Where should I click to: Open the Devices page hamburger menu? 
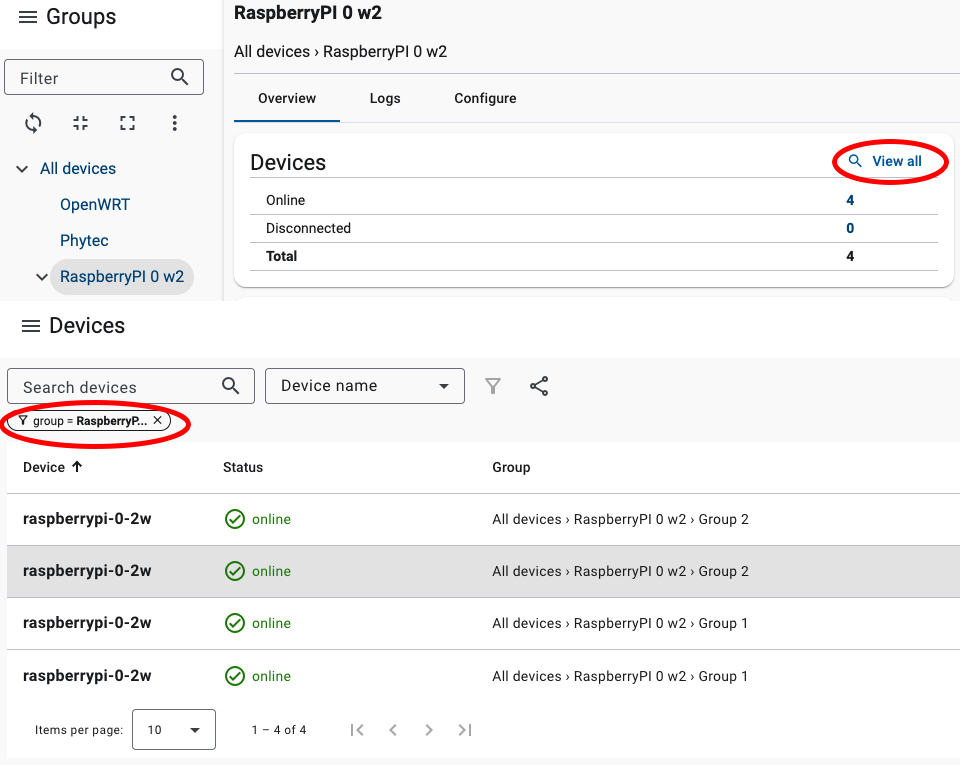pyautogui.click(x=31, y=325)
